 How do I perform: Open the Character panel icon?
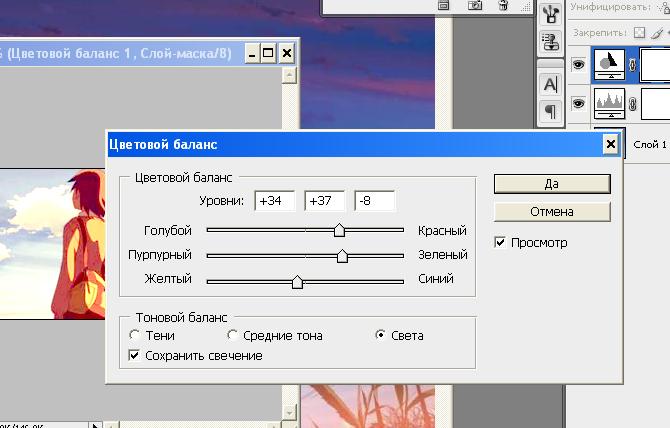pos(550,85)
